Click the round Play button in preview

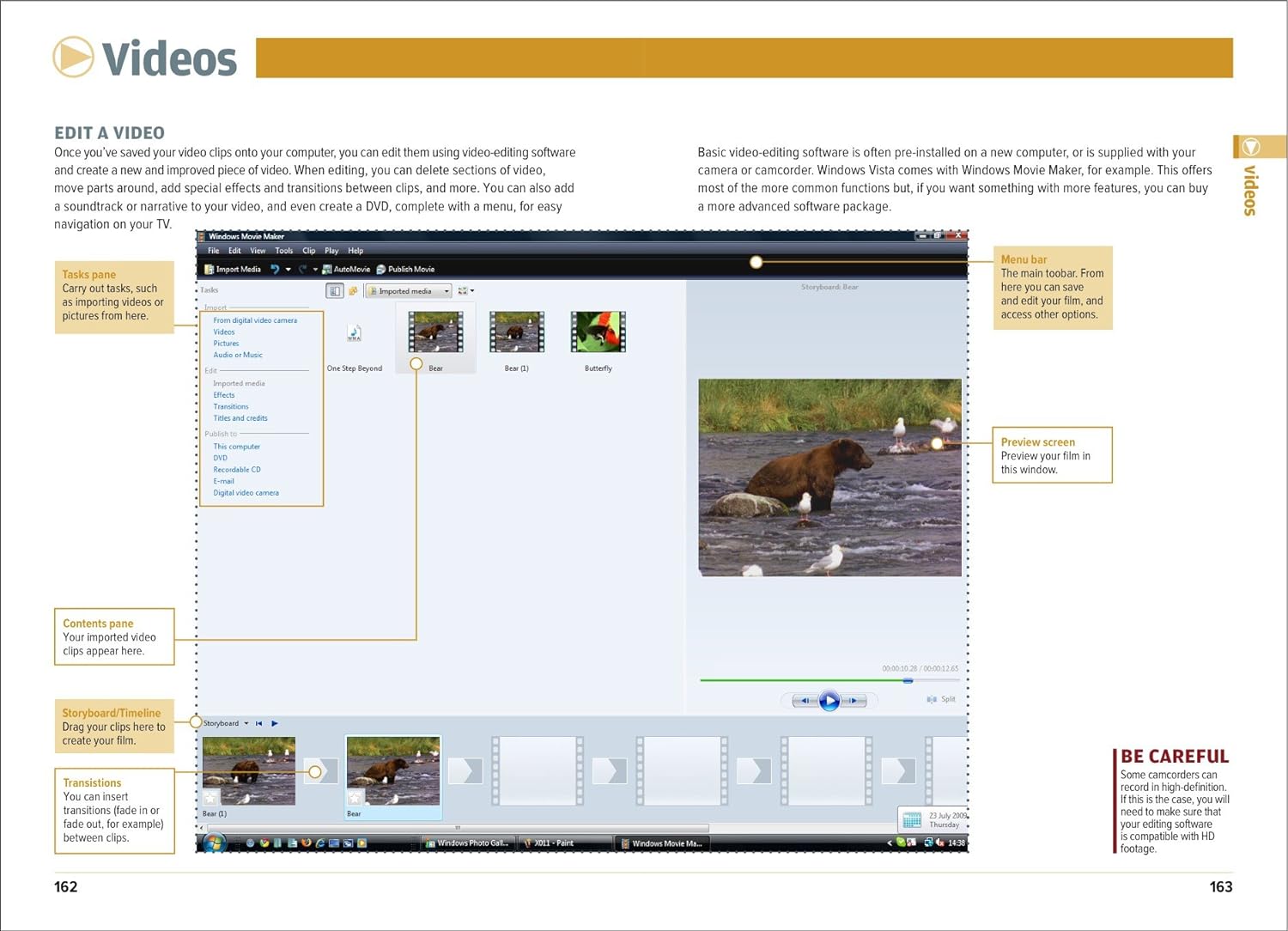pos(829,701)
